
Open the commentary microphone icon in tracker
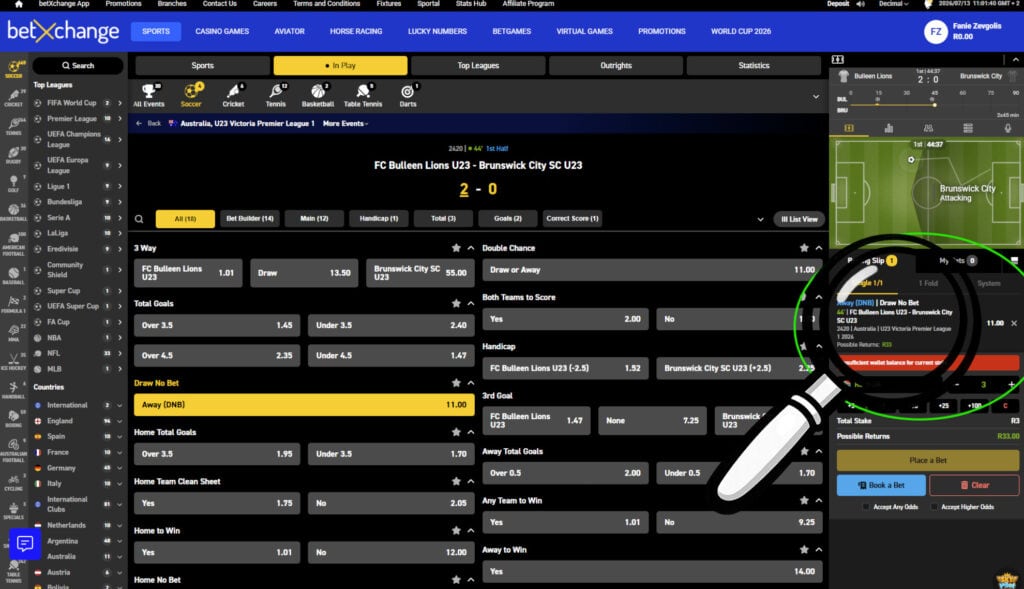point(1008,128)
